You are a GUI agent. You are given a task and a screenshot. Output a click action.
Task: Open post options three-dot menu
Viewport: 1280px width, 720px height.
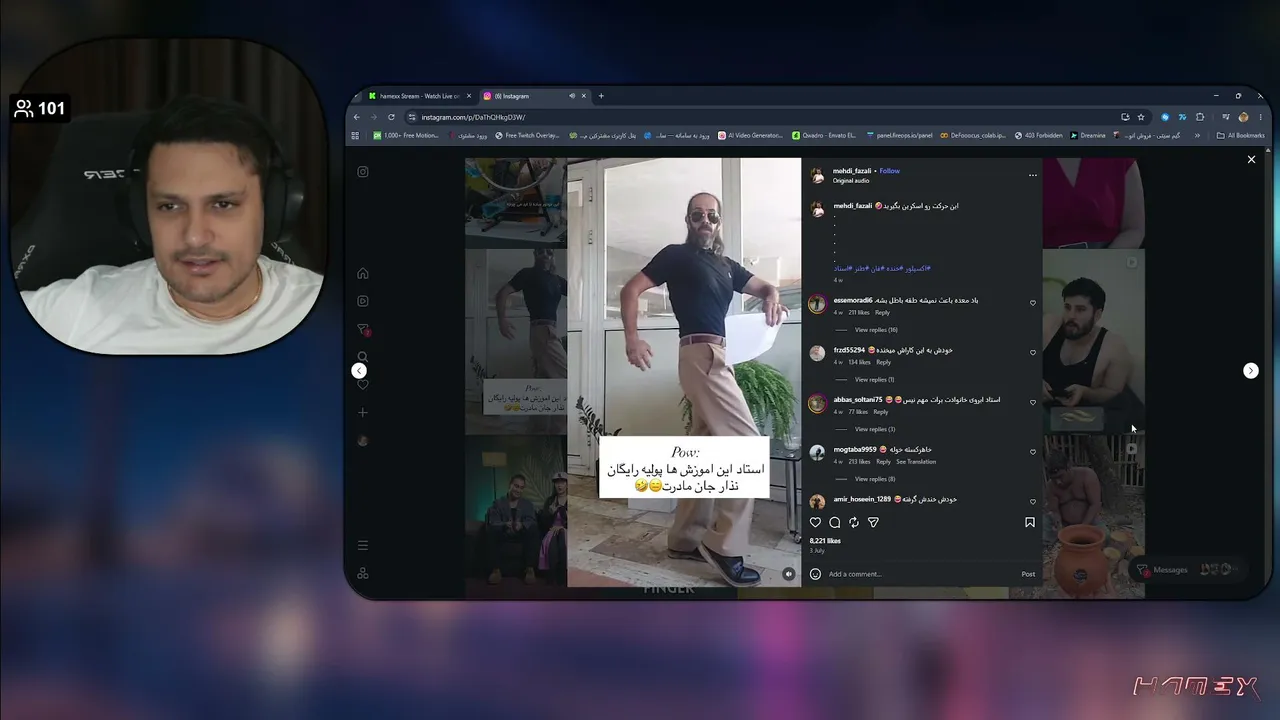(x=1033, y=175)
